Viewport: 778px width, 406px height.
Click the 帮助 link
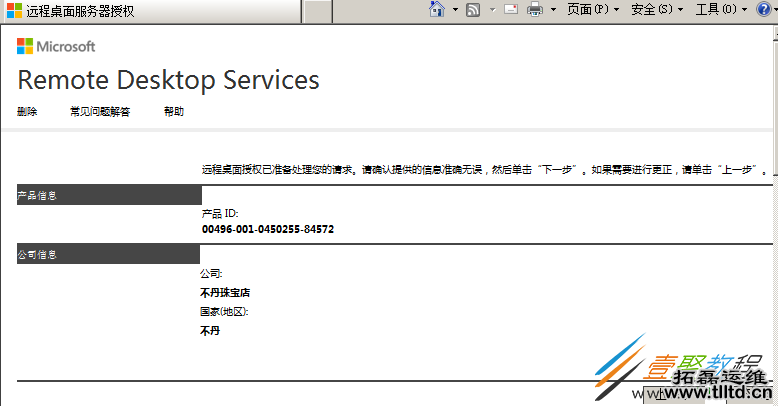click(174, 111)
